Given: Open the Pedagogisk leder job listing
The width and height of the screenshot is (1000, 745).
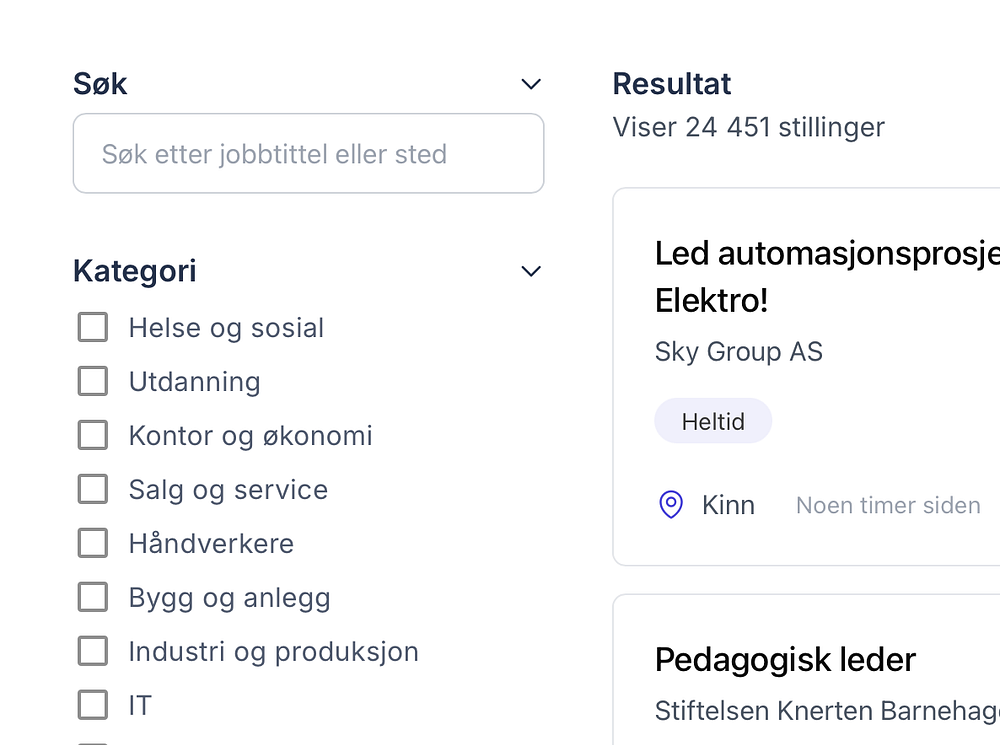Looking at the screenshot, I should 785,660.
